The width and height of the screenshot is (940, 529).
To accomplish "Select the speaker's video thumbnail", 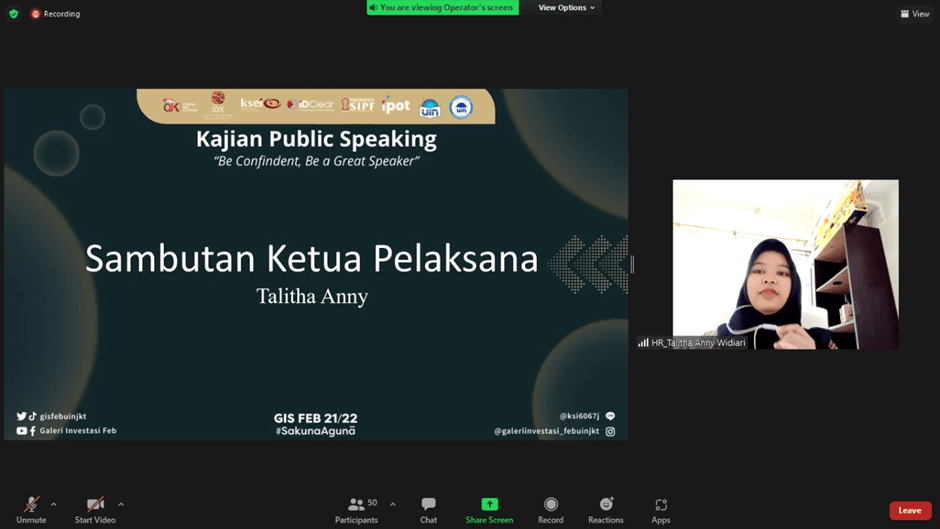I will [785, 264].
